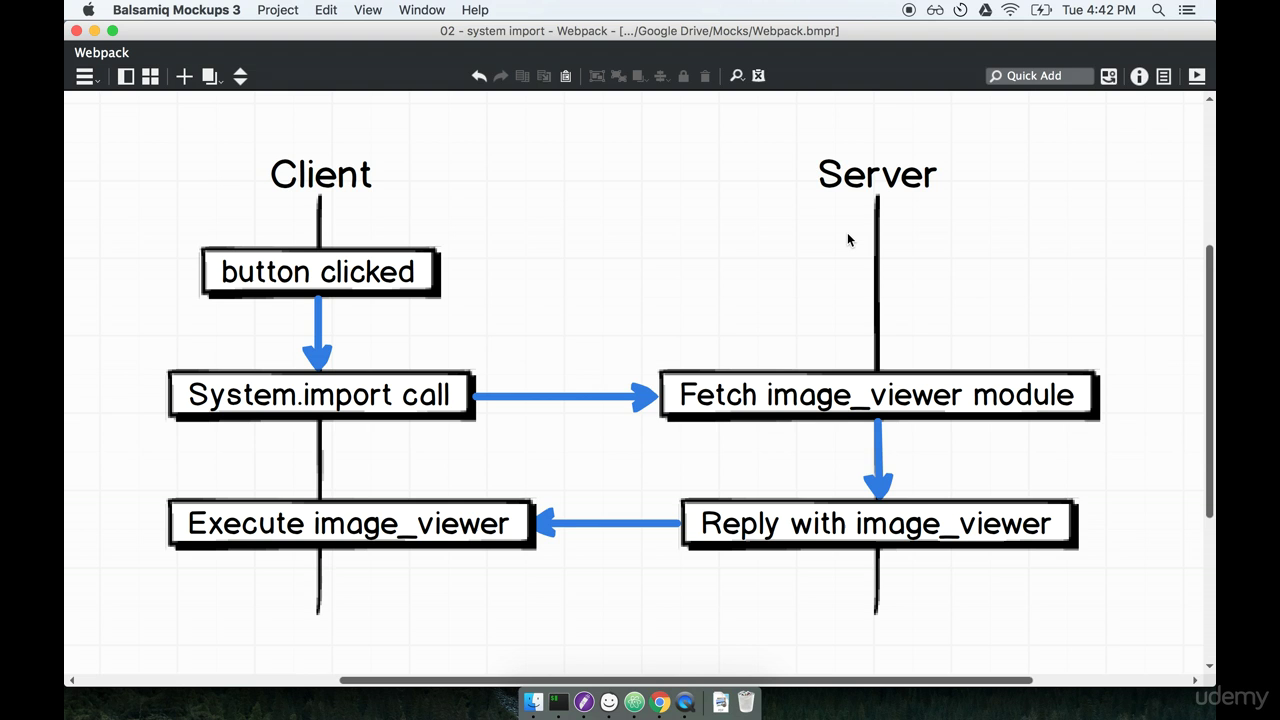Screen dimensions: 1280x720
Task: Type in the Quick Add search field
Action: pos(1040,76)
